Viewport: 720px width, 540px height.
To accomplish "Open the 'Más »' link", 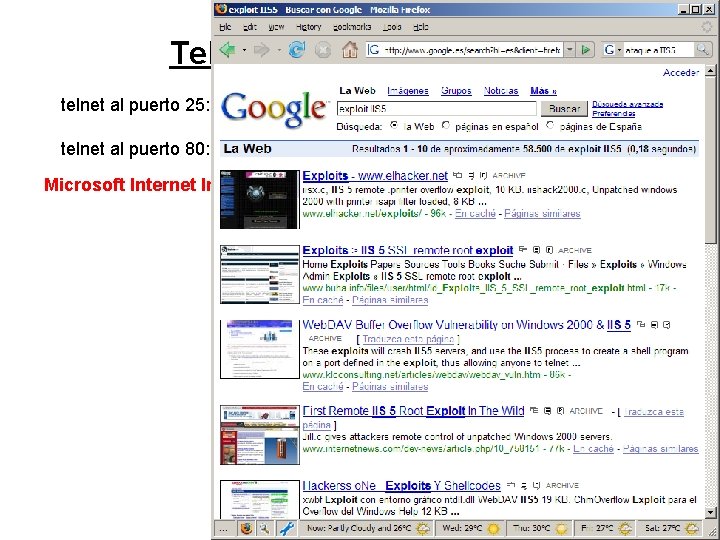I will tap(543, 91).
